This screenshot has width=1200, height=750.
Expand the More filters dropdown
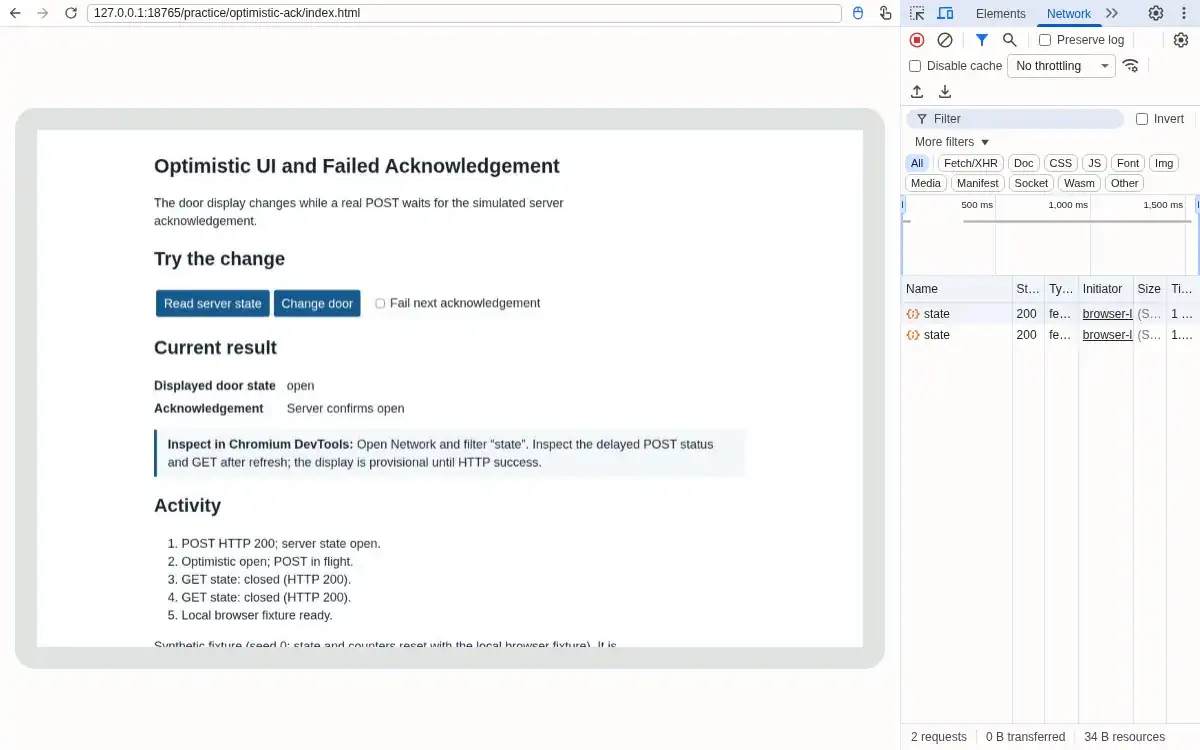(x=951, y=142)
